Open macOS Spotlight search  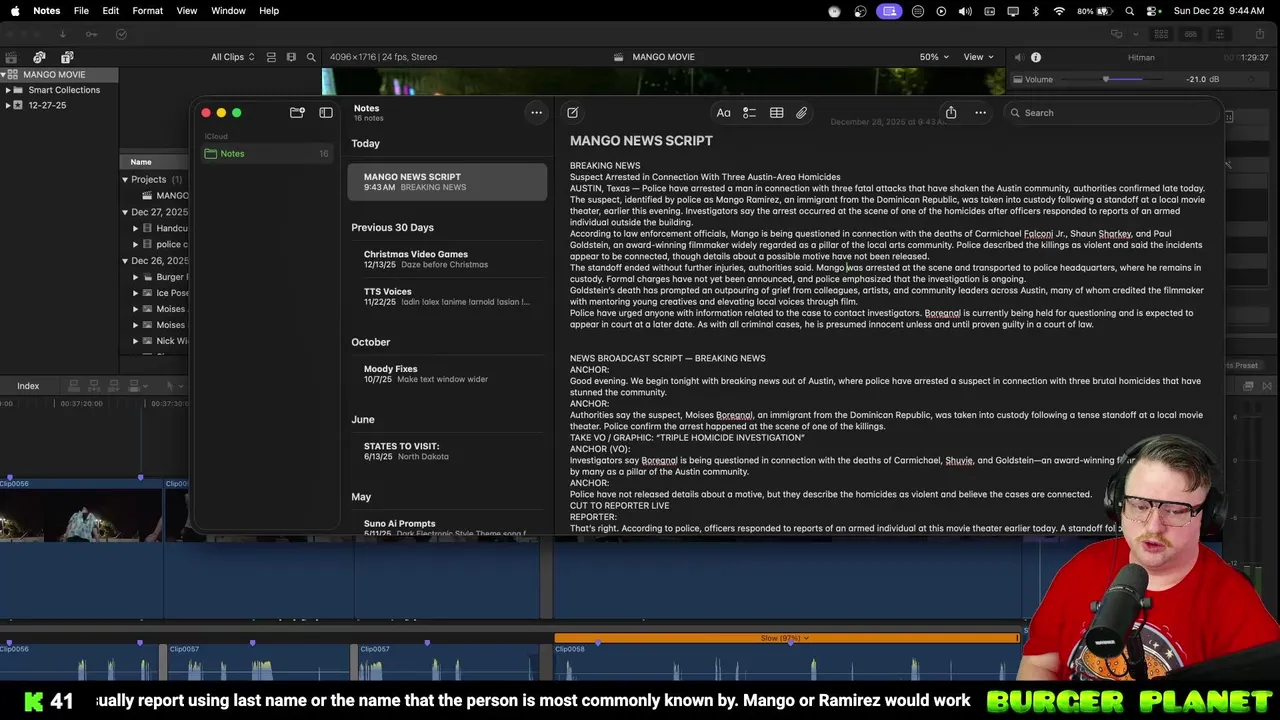(1130, 11)
